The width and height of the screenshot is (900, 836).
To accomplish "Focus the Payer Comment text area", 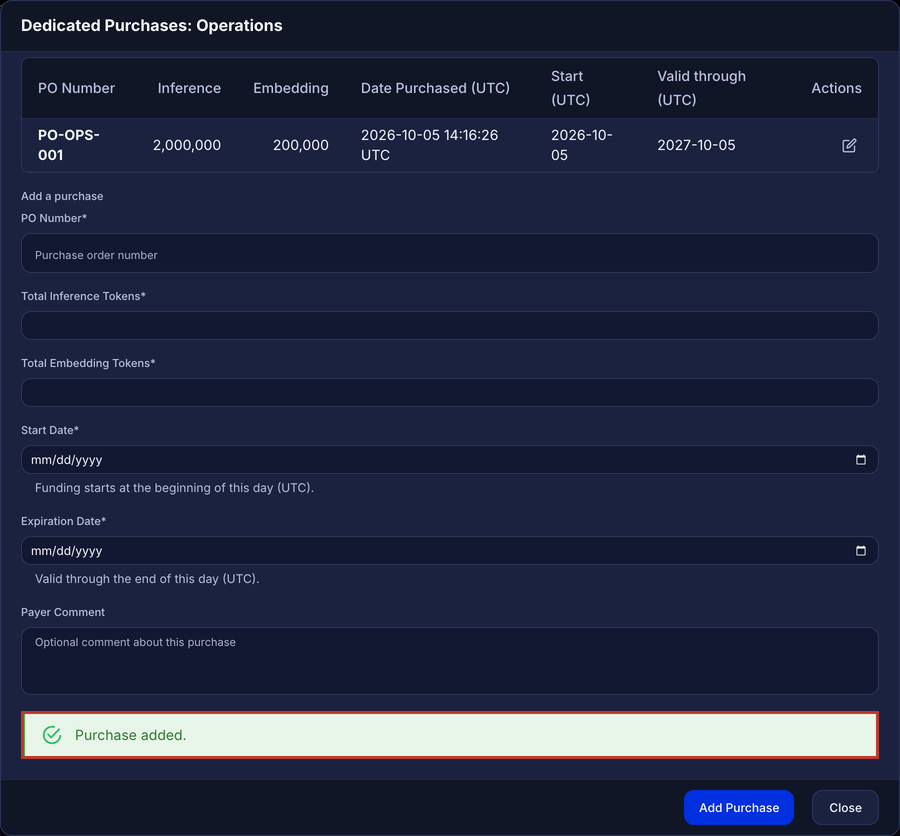I will tap(449, 661).
